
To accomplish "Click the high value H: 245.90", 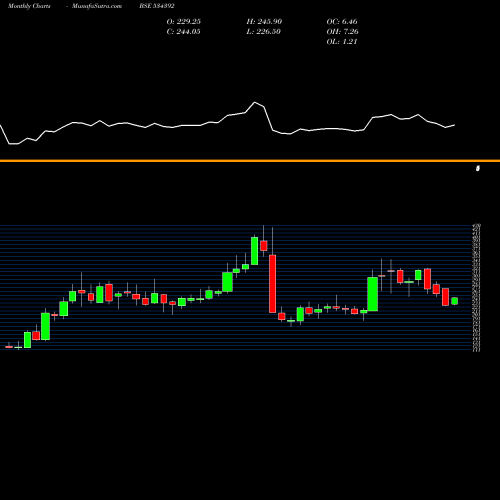I will [264, 22].
